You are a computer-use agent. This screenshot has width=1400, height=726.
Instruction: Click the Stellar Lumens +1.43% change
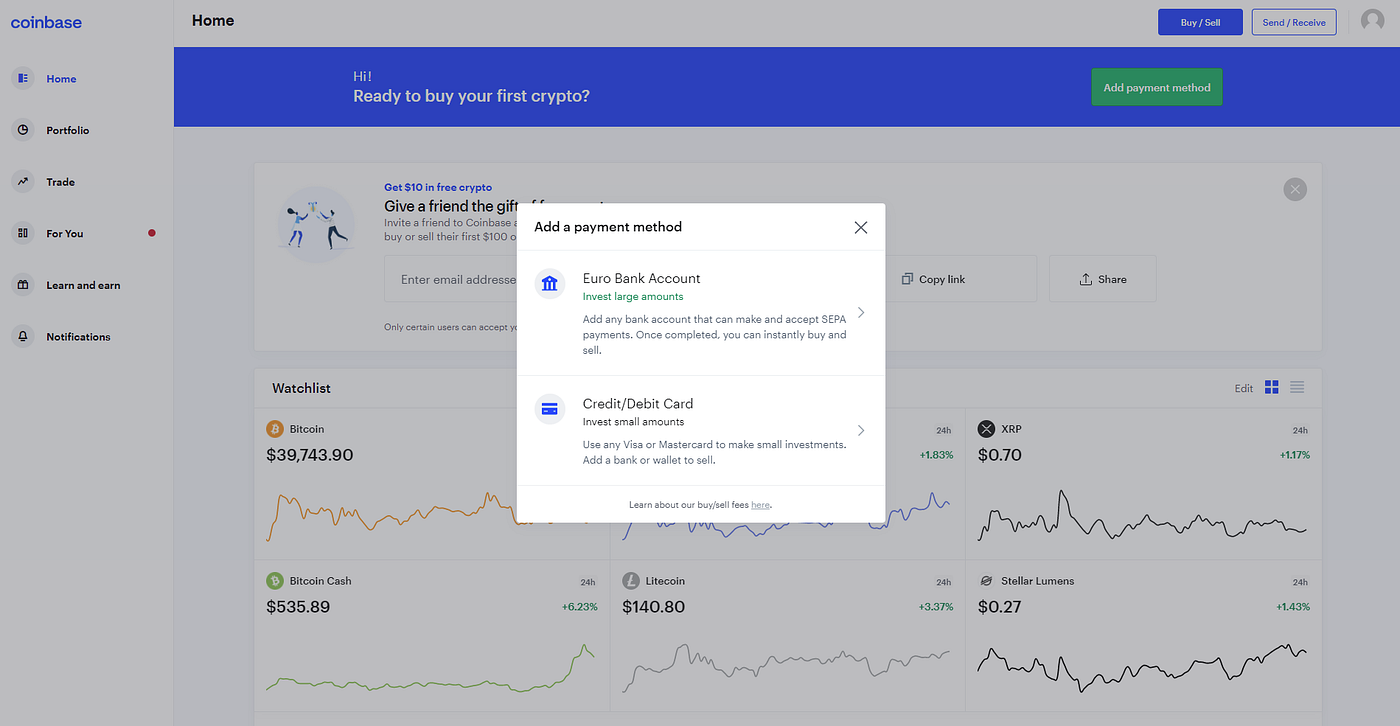(1293, 607)
